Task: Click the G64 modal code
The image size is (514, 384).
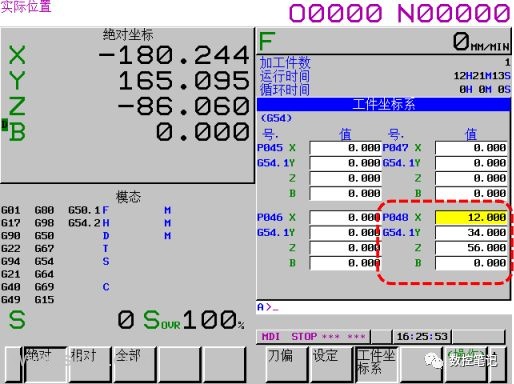Action: 44,274
